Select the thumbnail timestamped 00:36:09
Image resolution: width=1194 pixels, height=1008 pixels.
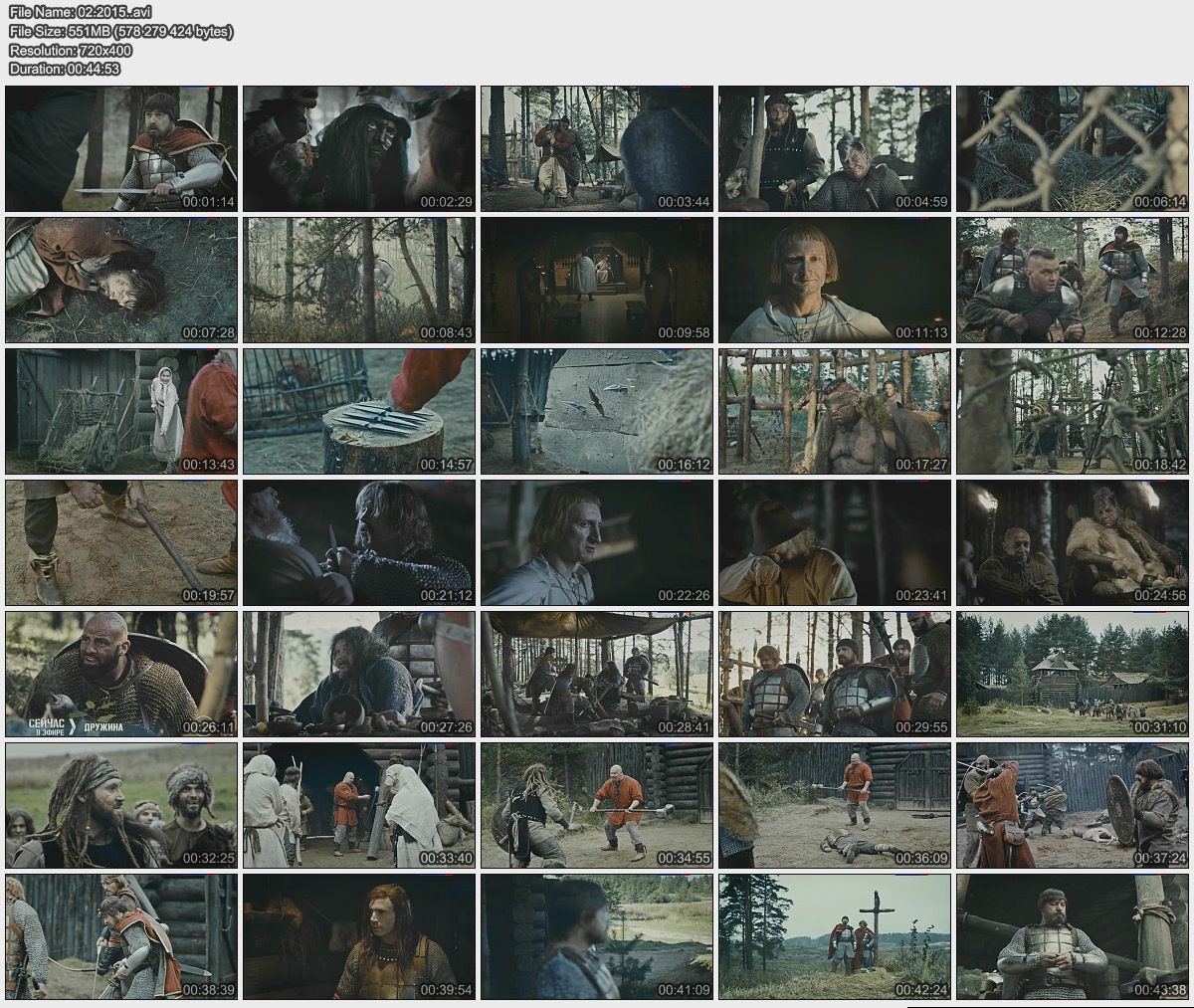tap(835, 805)
